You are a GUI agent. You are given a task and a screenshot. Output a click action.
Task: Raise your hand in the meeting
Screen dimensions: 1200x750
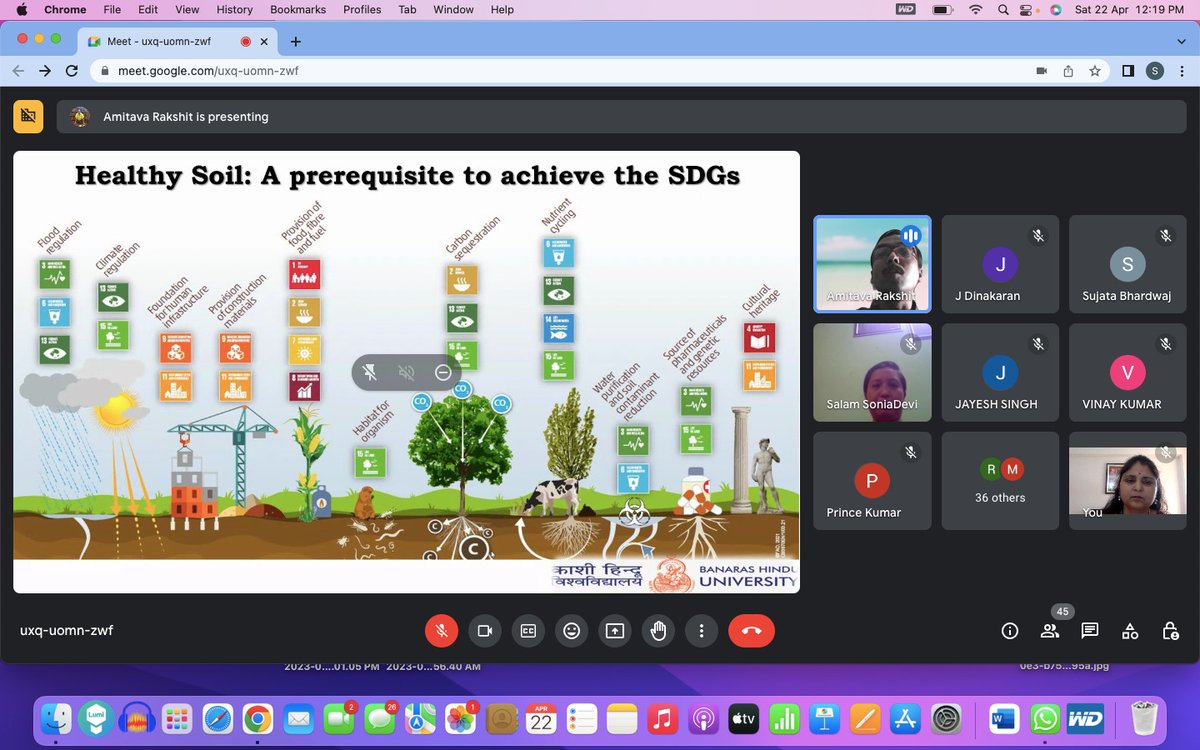[x=658, y=631]
